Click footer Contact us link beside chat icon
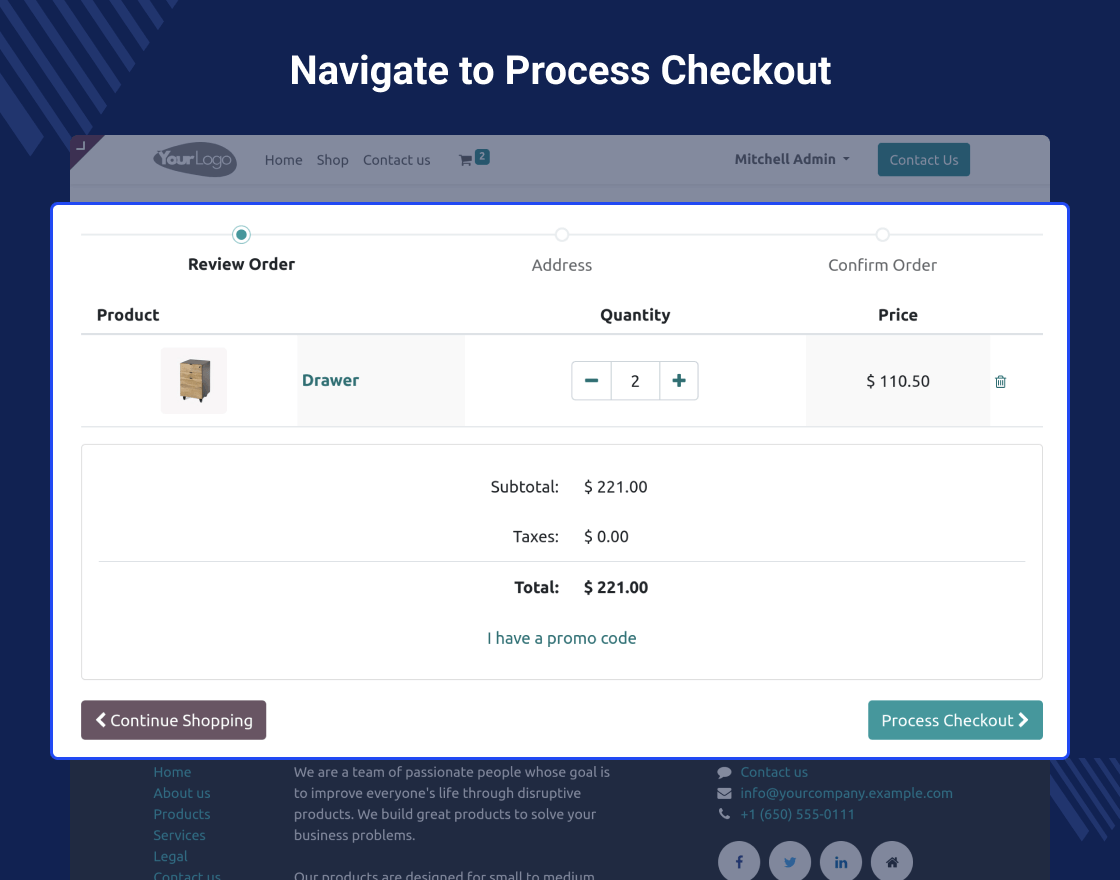Viewport: 1120px width, 880px height. [x=774, y=772]
